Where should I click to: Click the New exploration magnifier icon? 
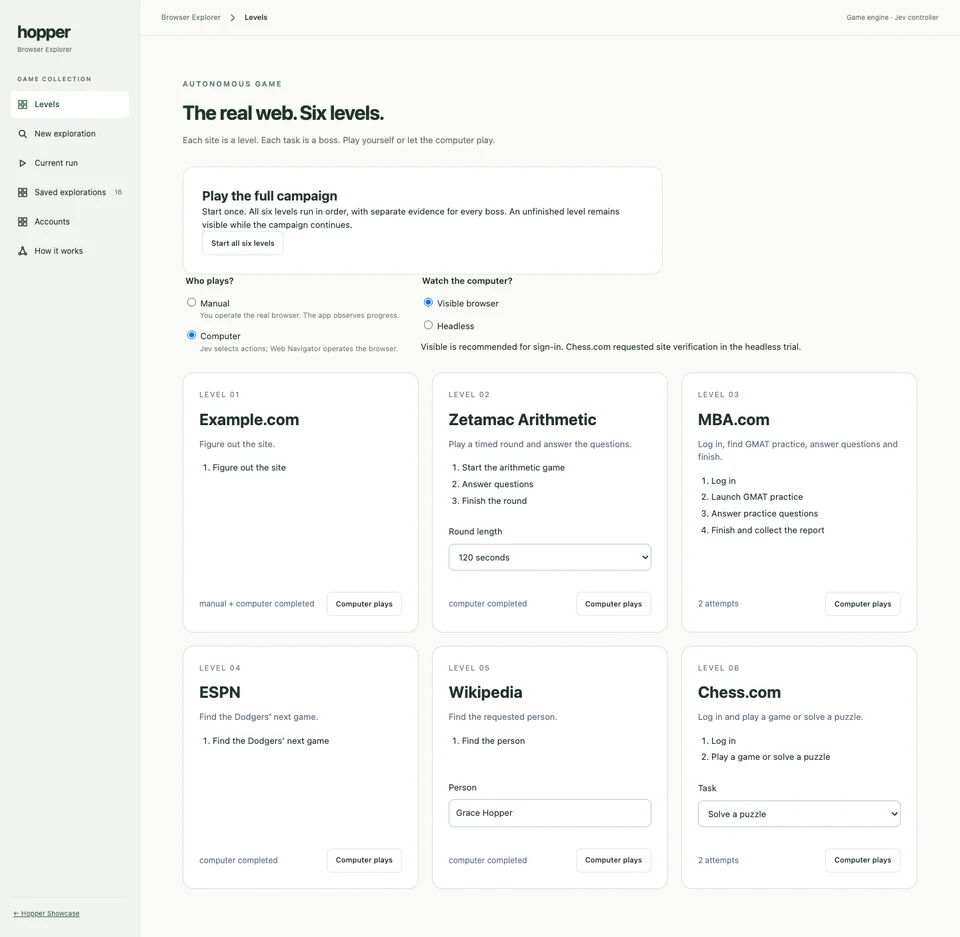tap(23, 134)
